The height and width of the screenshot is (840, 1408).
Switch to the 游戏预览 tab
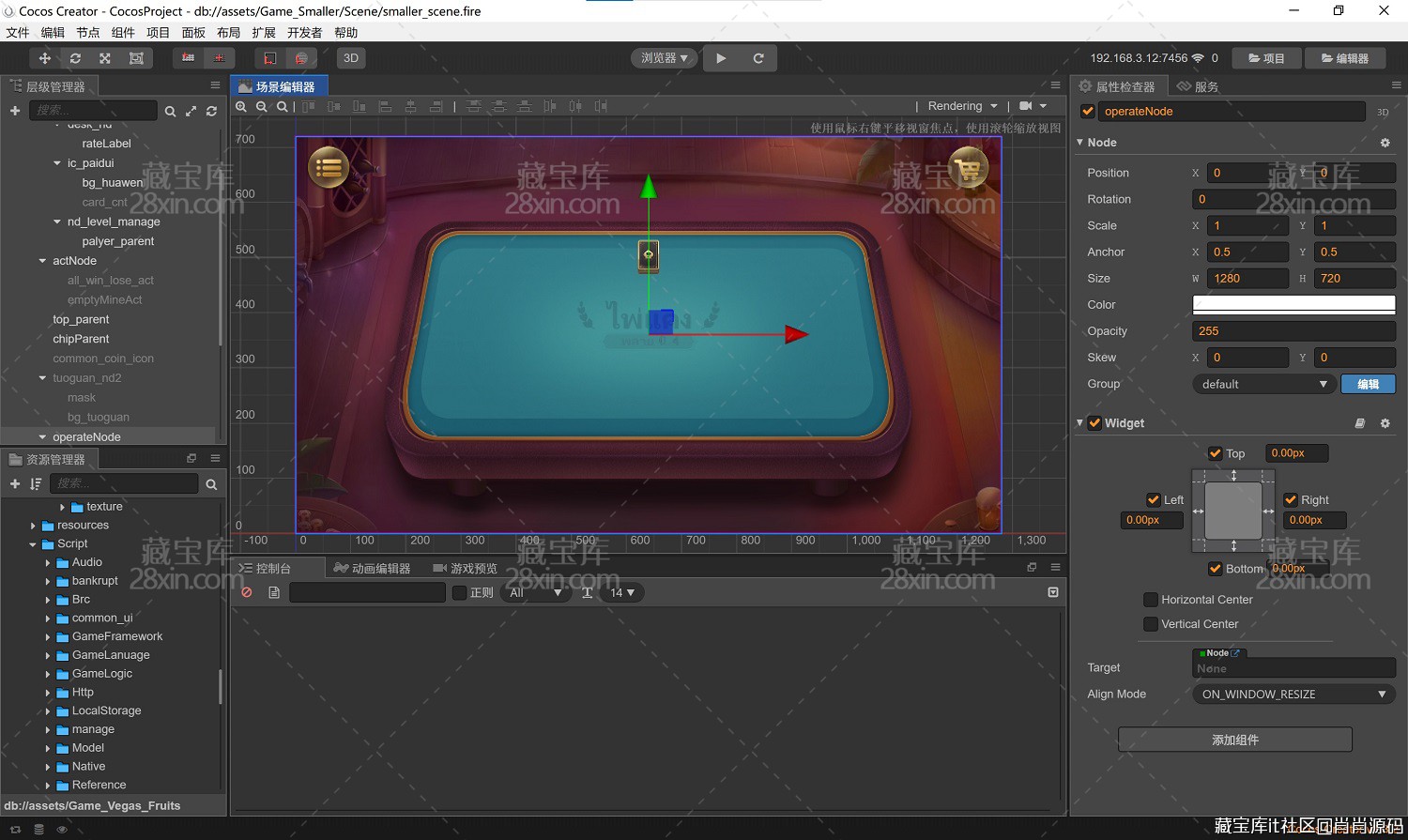tap(465, 569)
